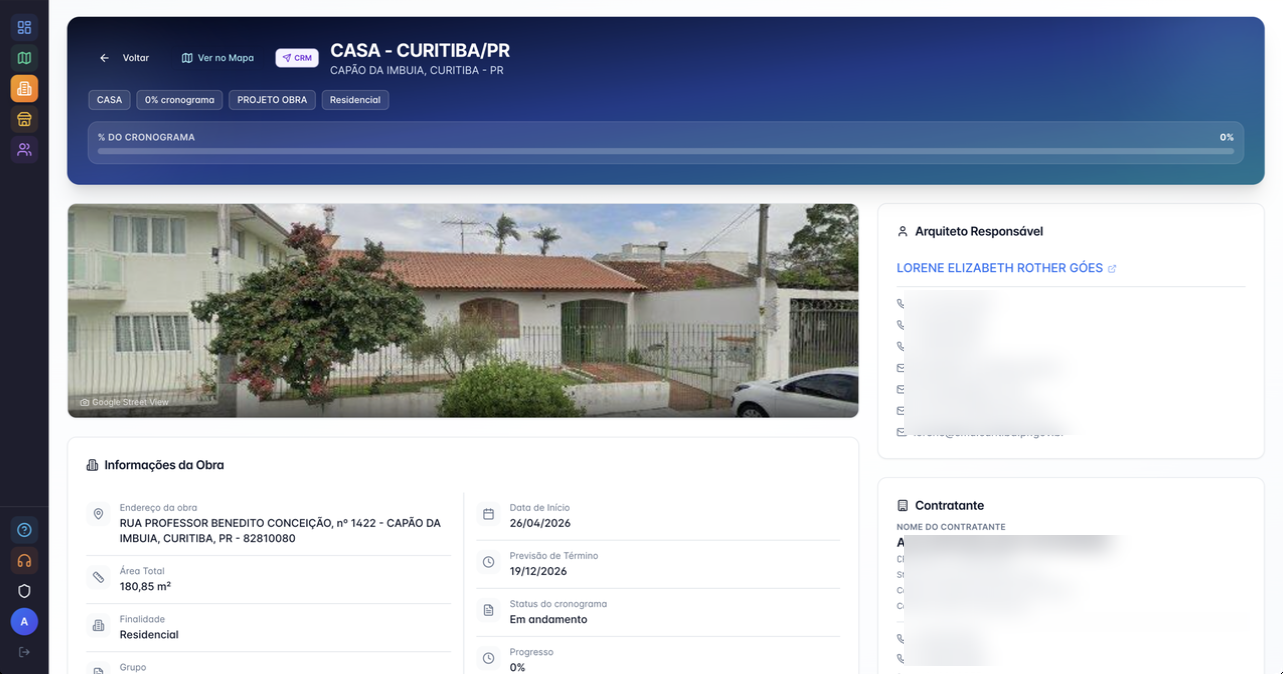Screen dimensions: 1283x674
Task: Click the Arquiteto Responsável heading
Action: click(979, 231)
